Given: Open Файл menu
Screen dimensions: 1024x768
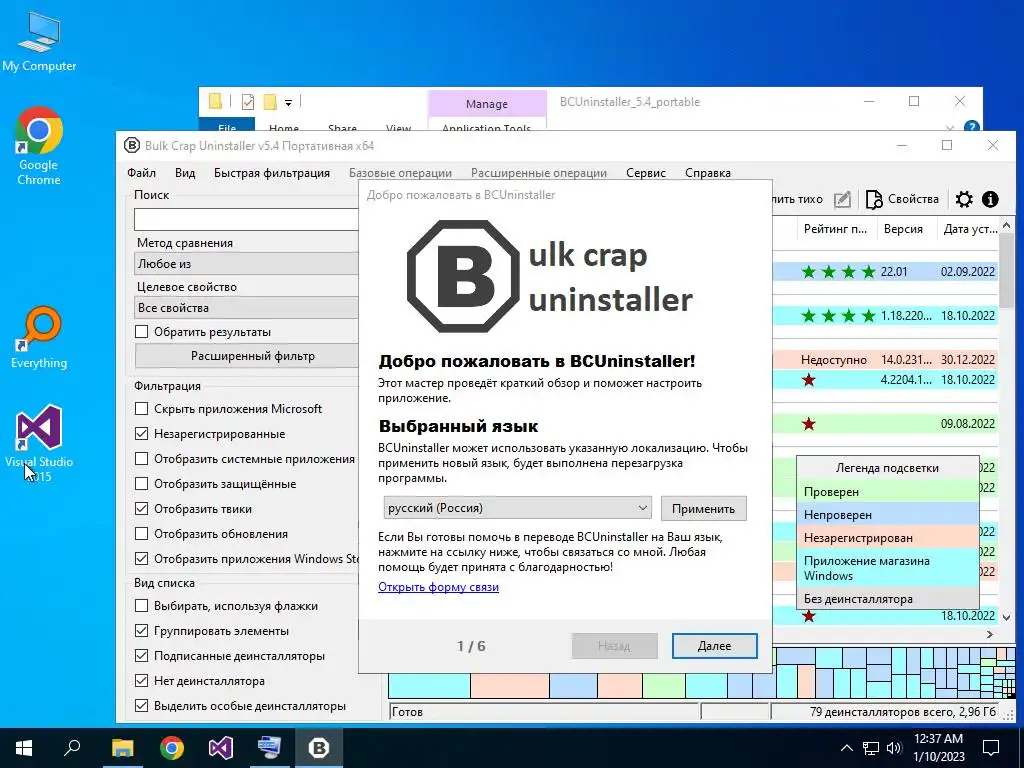Looking at the screenshot, I should (141, 173).
